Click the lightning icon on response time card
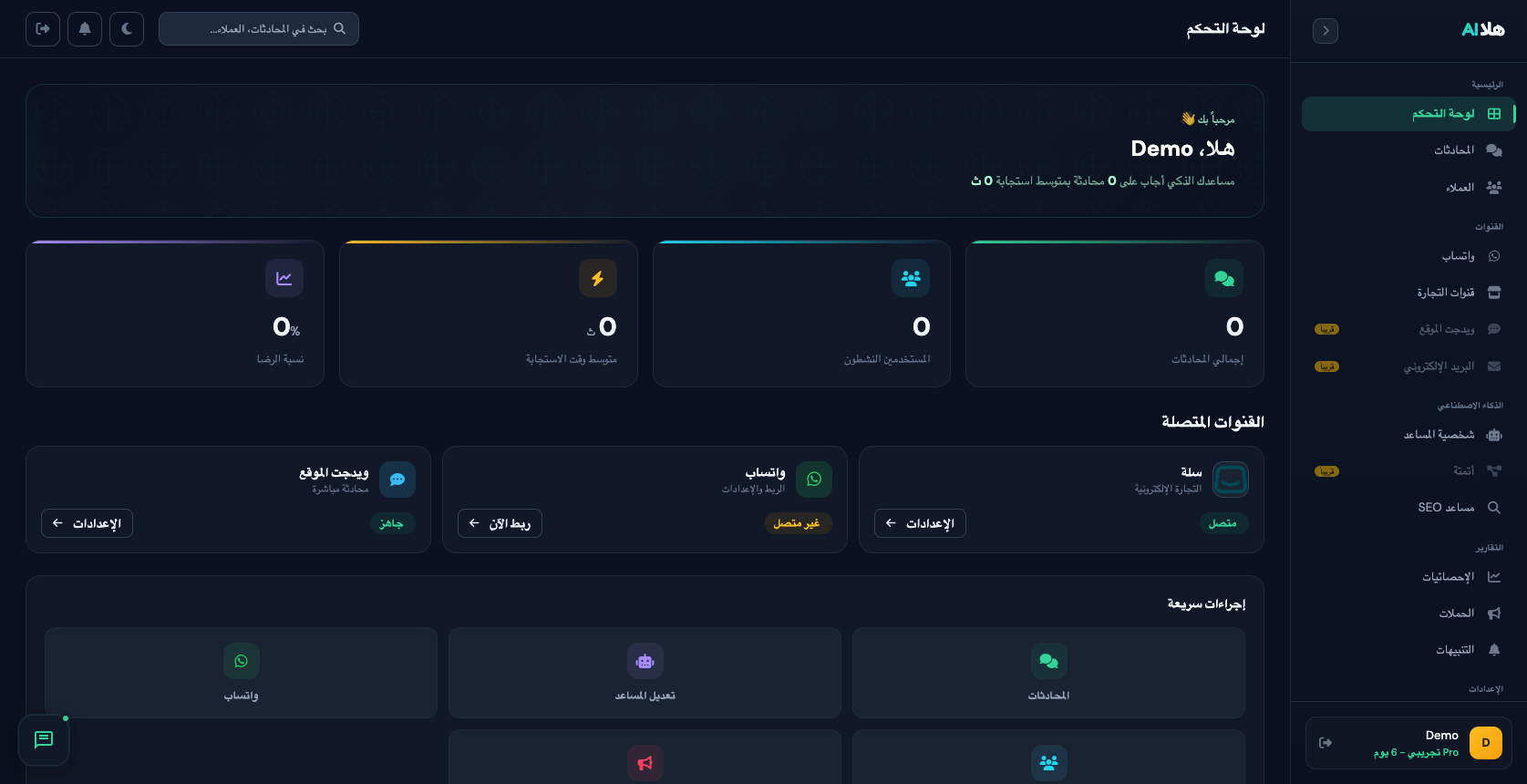 pyautogui.click(x=598, y=278)
